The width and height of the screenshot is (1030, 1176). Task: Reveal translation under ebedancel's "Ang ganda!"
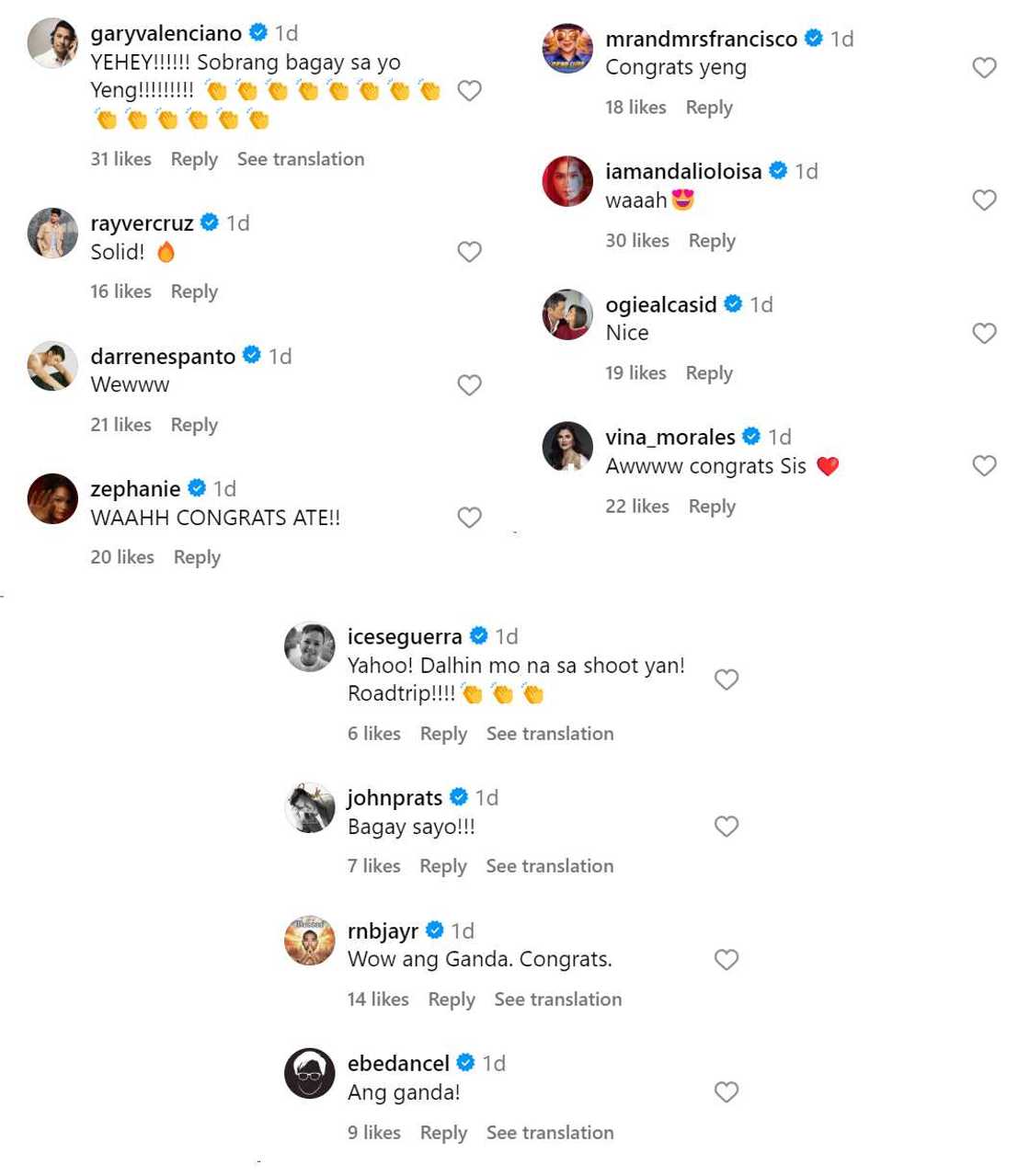pyautogui.click(x=550, y=1133)
